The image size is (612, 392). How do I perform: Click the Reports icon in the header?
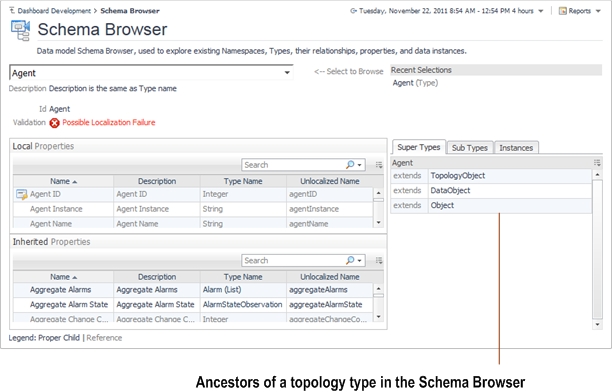tap(562, 11)
